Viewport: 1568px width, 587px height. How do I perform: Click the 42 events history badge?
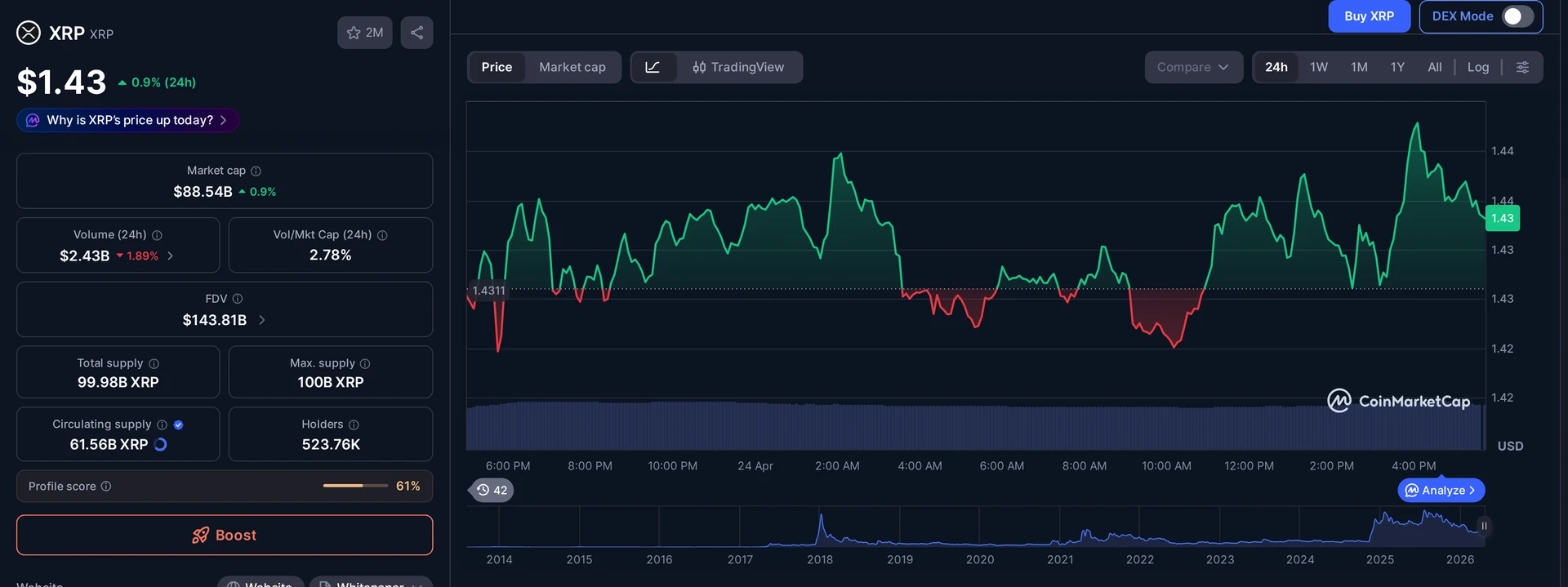click(491, 490)
